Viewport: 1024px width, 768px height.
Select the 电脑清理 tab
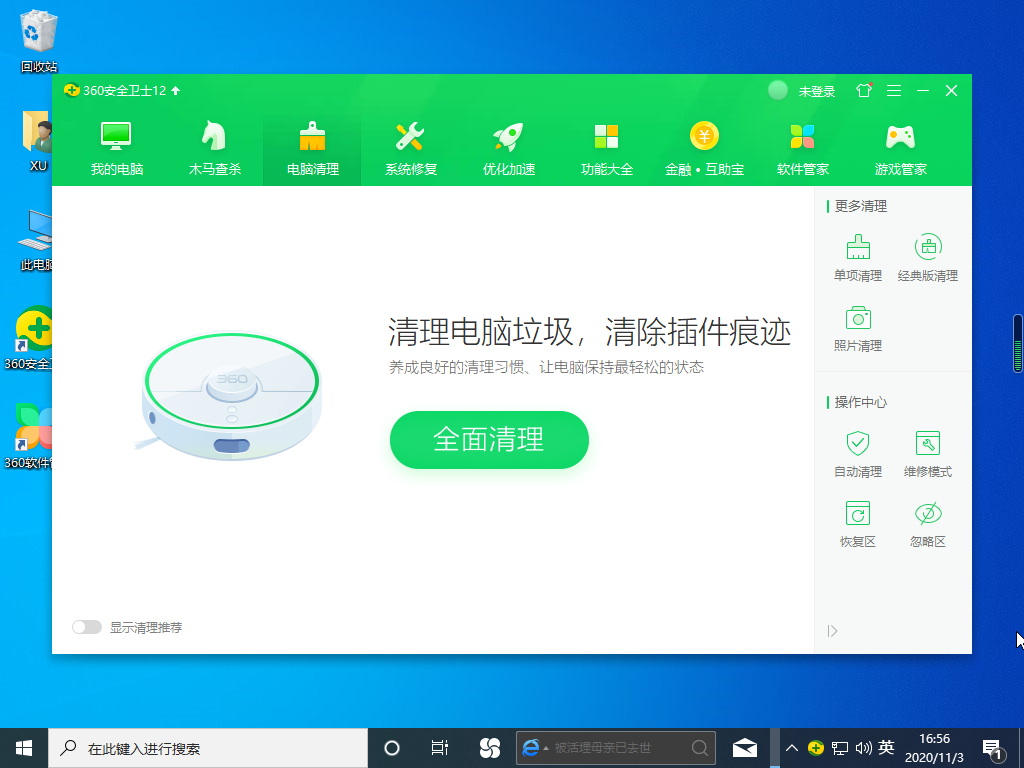pyautogui.click(x=312, y=149)
